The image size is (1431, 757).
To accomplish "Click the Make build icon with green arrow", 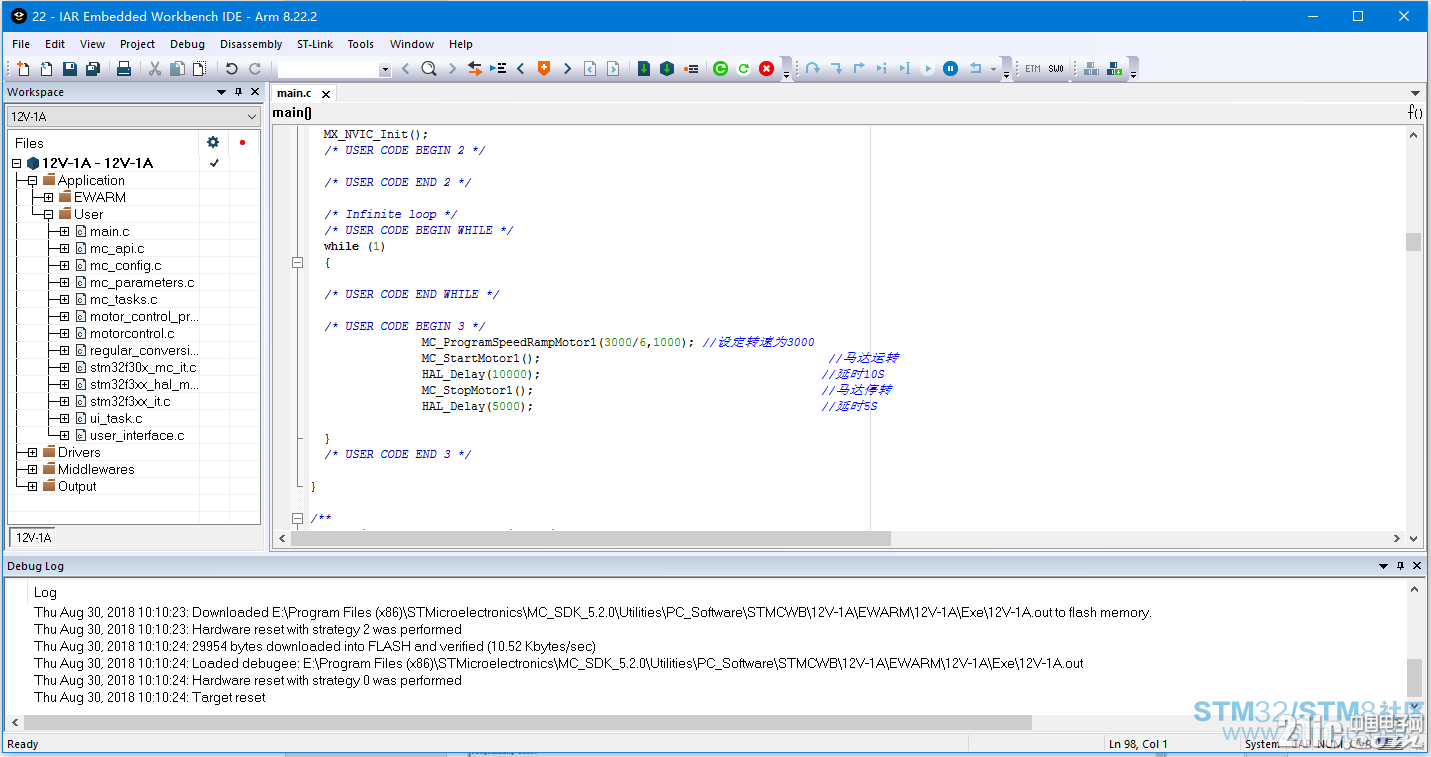I will tap(1115, 69).
